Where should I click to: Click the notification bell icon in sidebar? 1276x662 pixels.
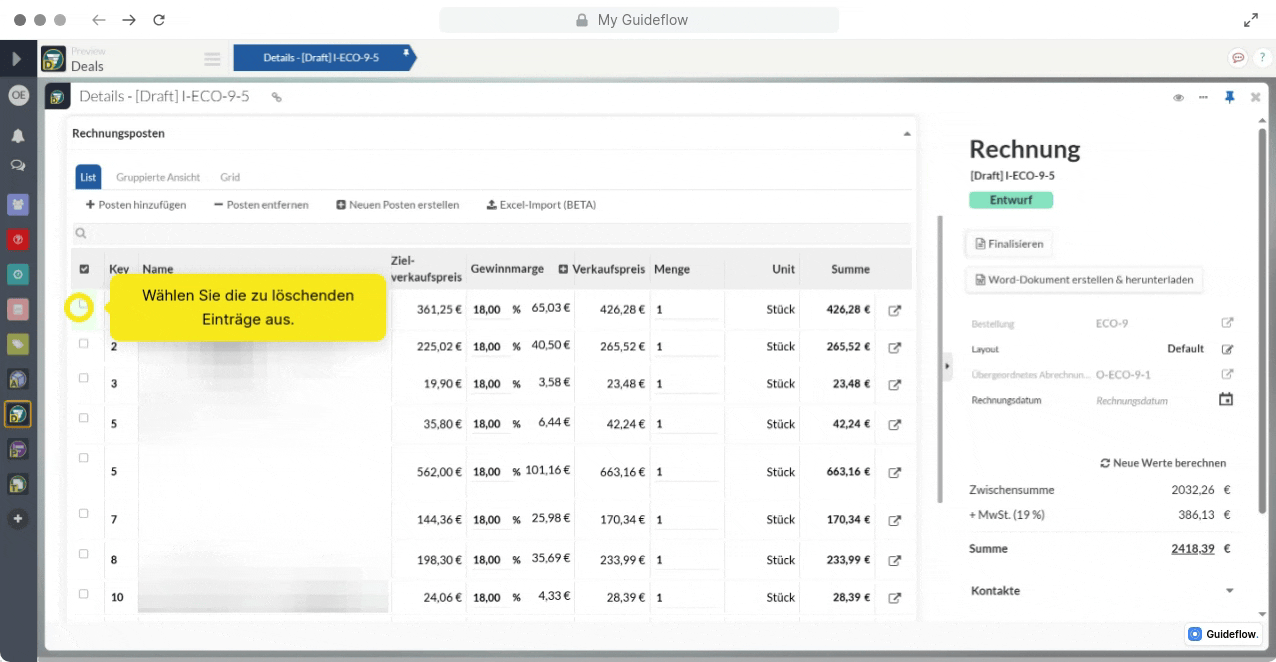pyautogui.click(x=18, y=136)
